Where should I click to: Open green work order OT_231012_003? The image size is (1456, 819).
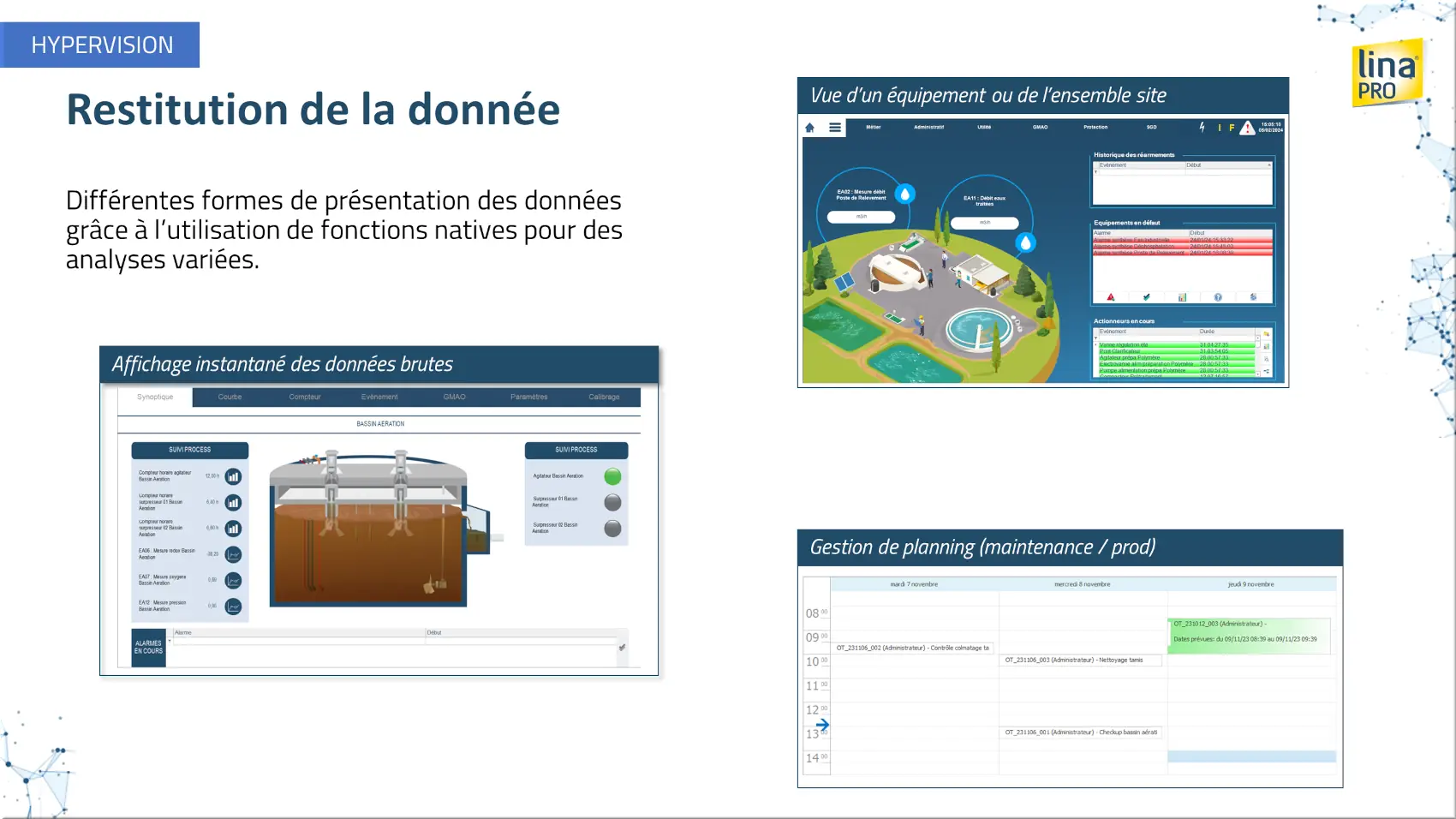click(x=1249, y=636)
